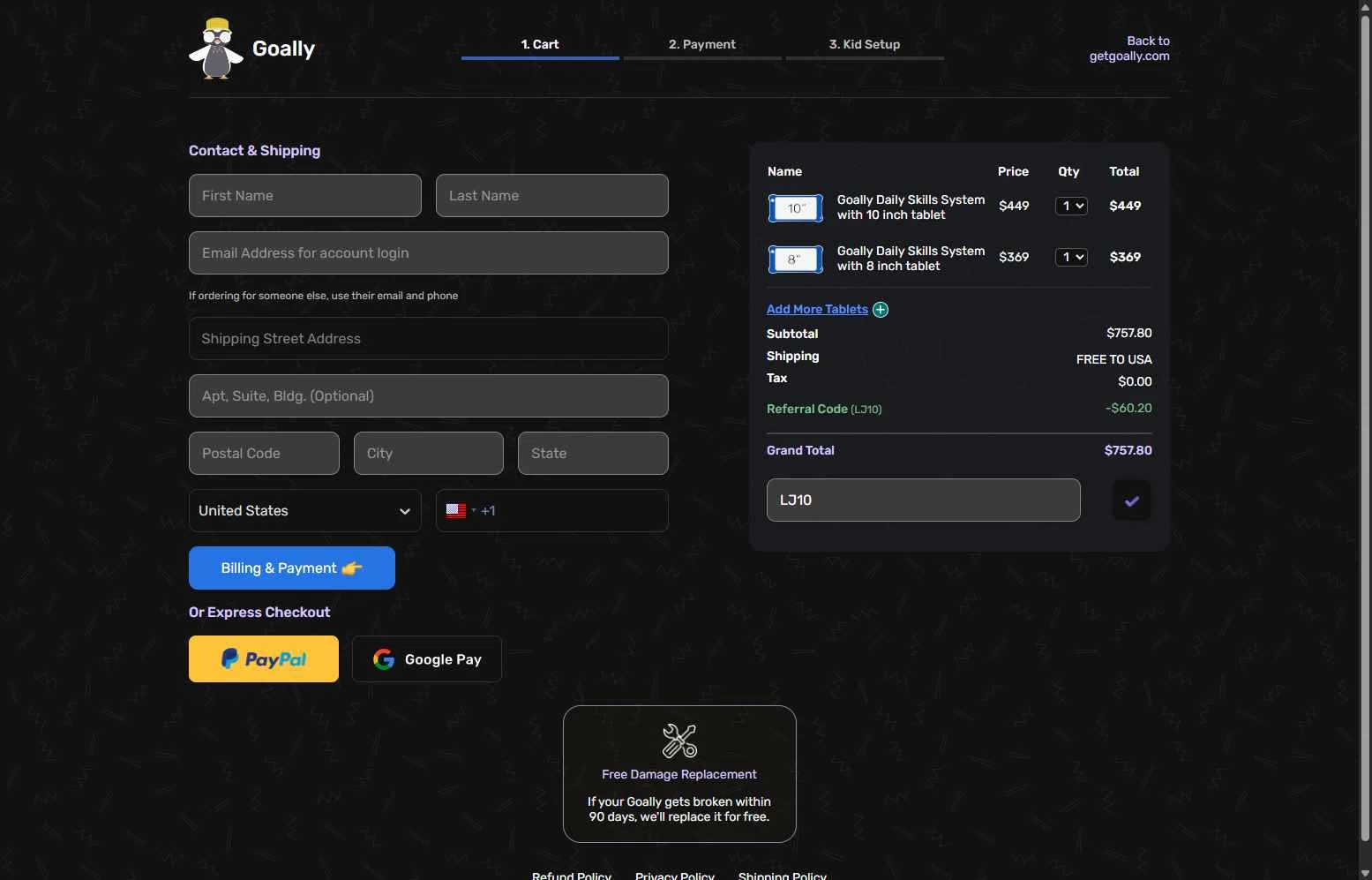Viewport: 1372px width, 880px height.
Task: Follow the Back to getgoally.com link
Action: tap(1129, 49)
